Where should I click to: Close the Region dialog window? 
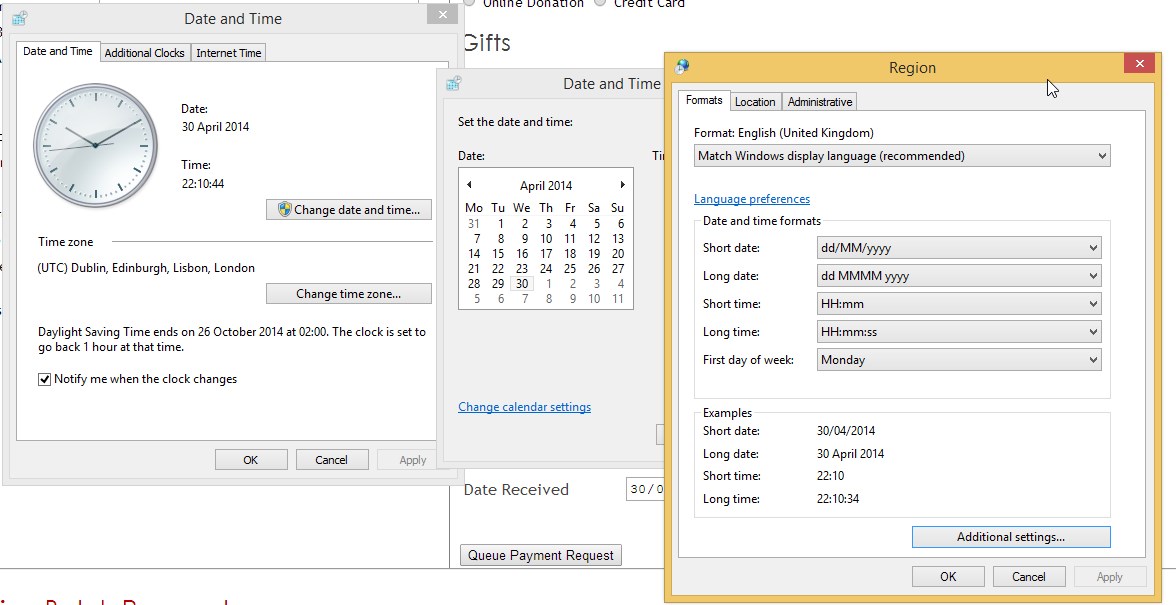point(1139,64)
